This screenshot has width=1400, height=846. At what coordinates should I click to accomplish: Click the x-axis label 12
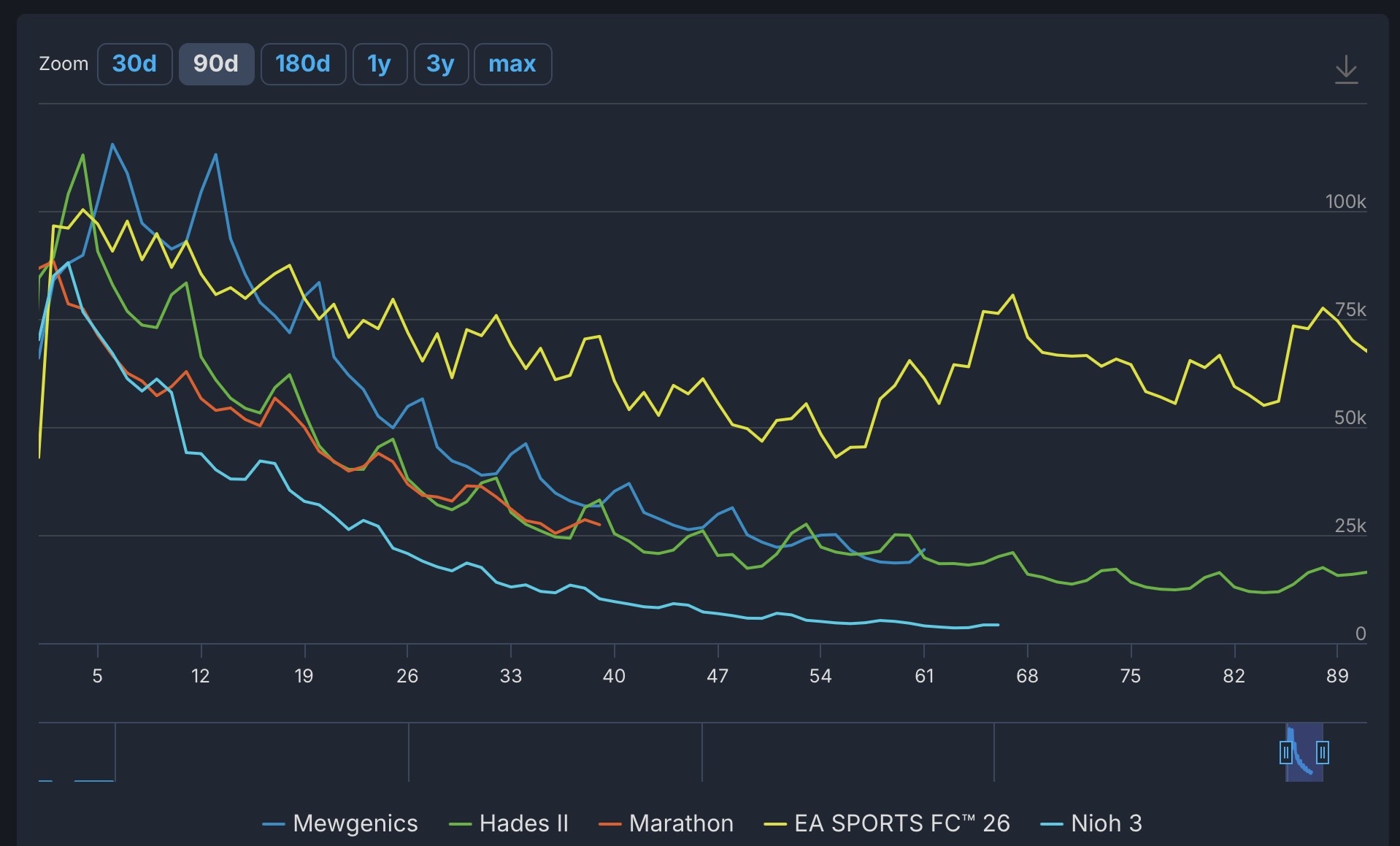[x=201, y=676]
